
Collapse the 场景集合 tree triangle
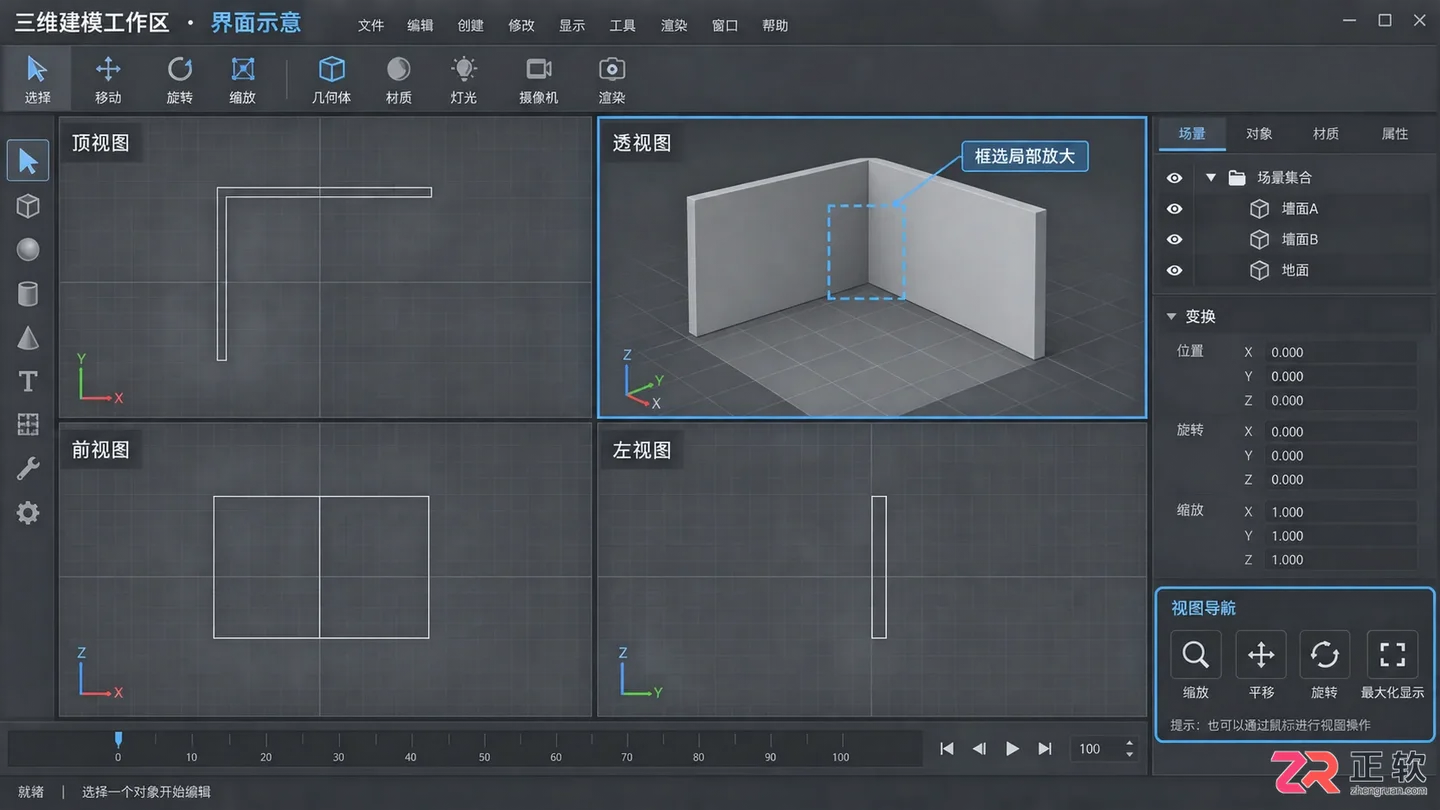click(1211, 177)
